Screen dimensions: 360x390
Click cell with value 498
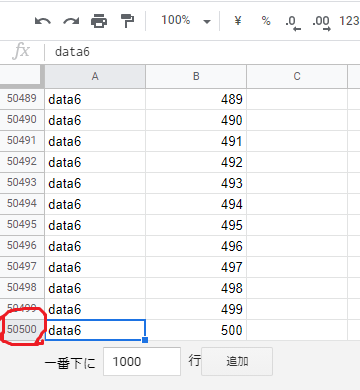[x=196, y=288]
